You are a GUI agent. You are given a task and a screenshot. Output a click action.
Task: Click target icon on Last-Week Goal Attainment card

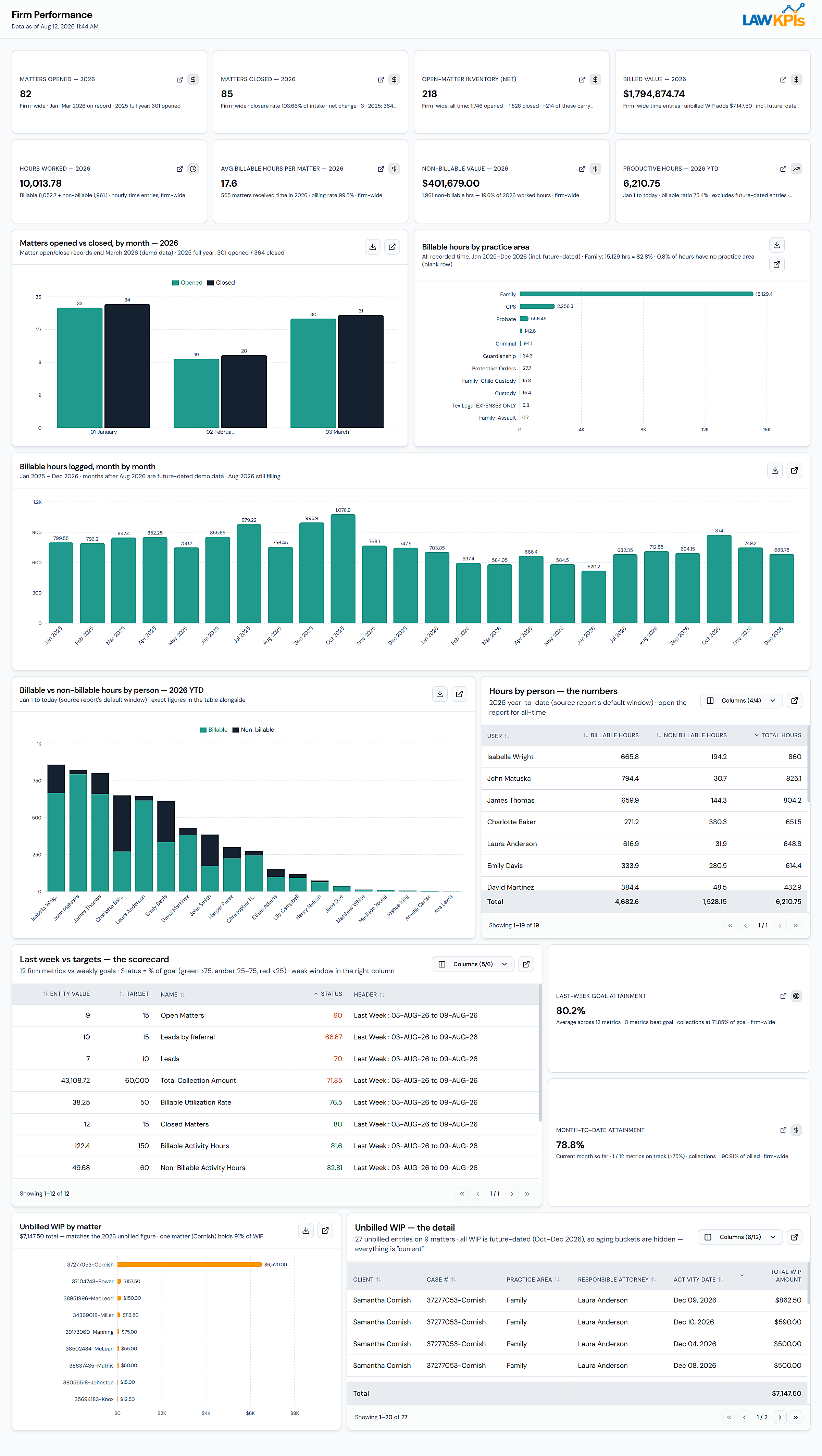(x=796, y=996)
